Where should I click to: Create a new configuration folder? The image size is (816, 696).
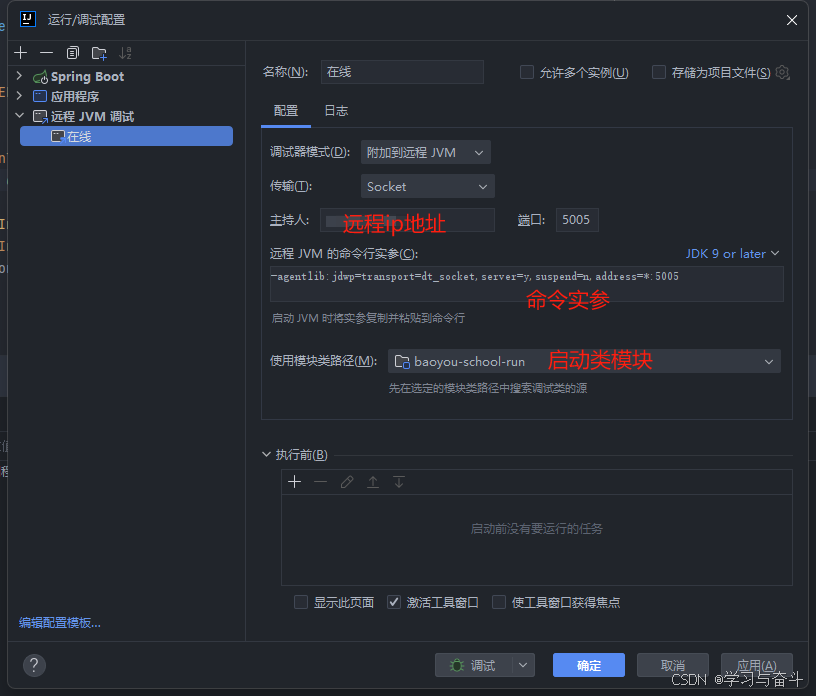(97, 52)
